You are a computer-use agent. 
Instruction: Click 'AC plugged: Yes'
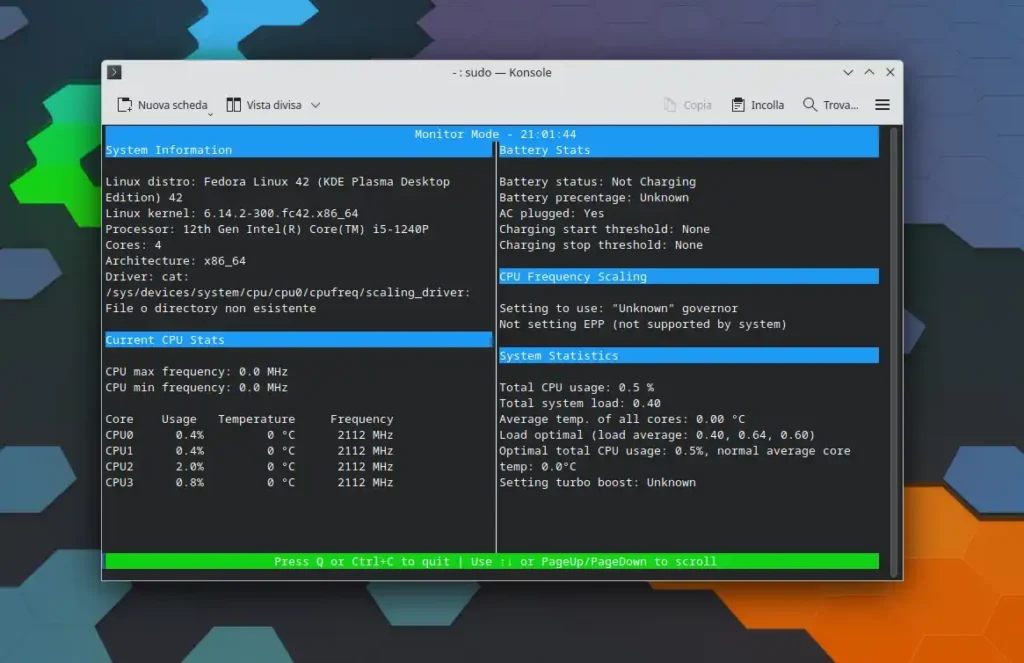point(552,213)
